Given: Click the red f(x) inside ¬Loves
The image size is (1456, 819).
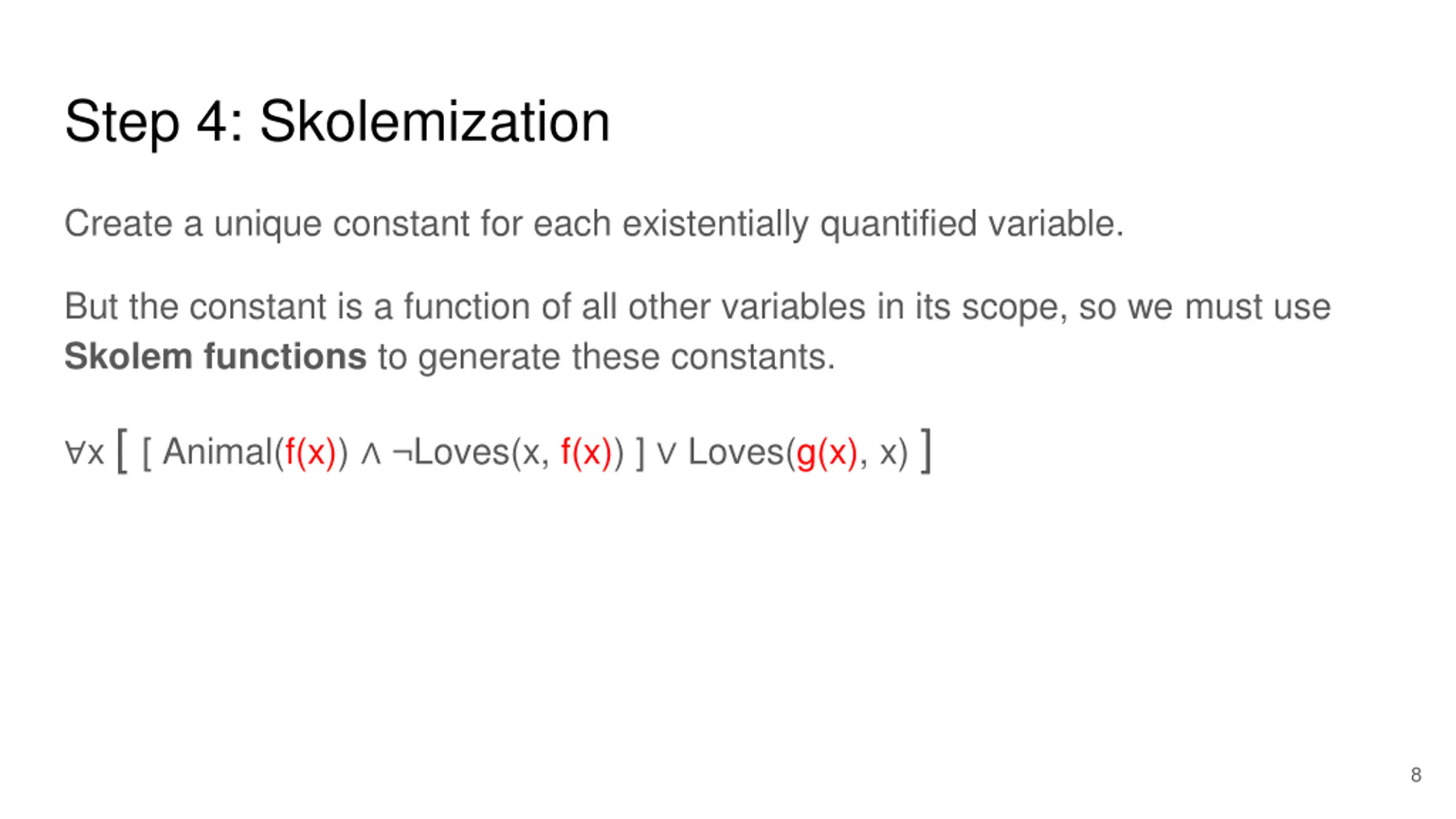Looking at the screenshot, I should point(586,453).
